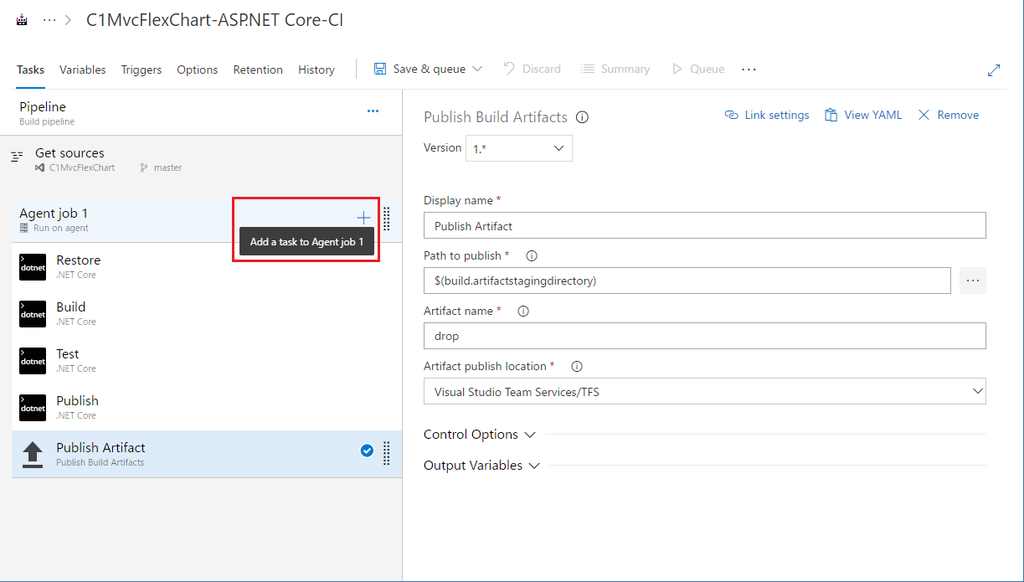Expand Control Options section
1024x582 pixels.
(479, 434)
